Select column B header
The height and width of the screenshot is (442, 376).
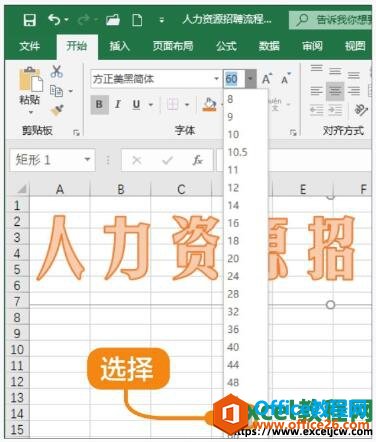[x=121, y=189]
